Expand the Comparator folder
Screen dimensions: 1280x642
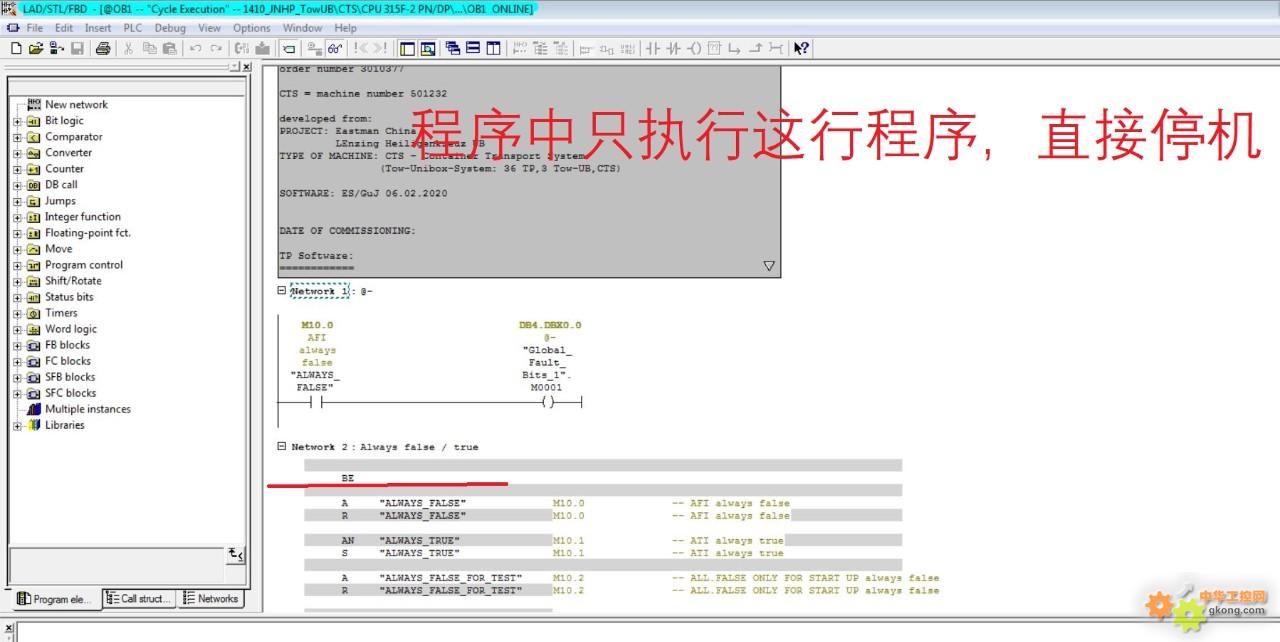[17, 137]
